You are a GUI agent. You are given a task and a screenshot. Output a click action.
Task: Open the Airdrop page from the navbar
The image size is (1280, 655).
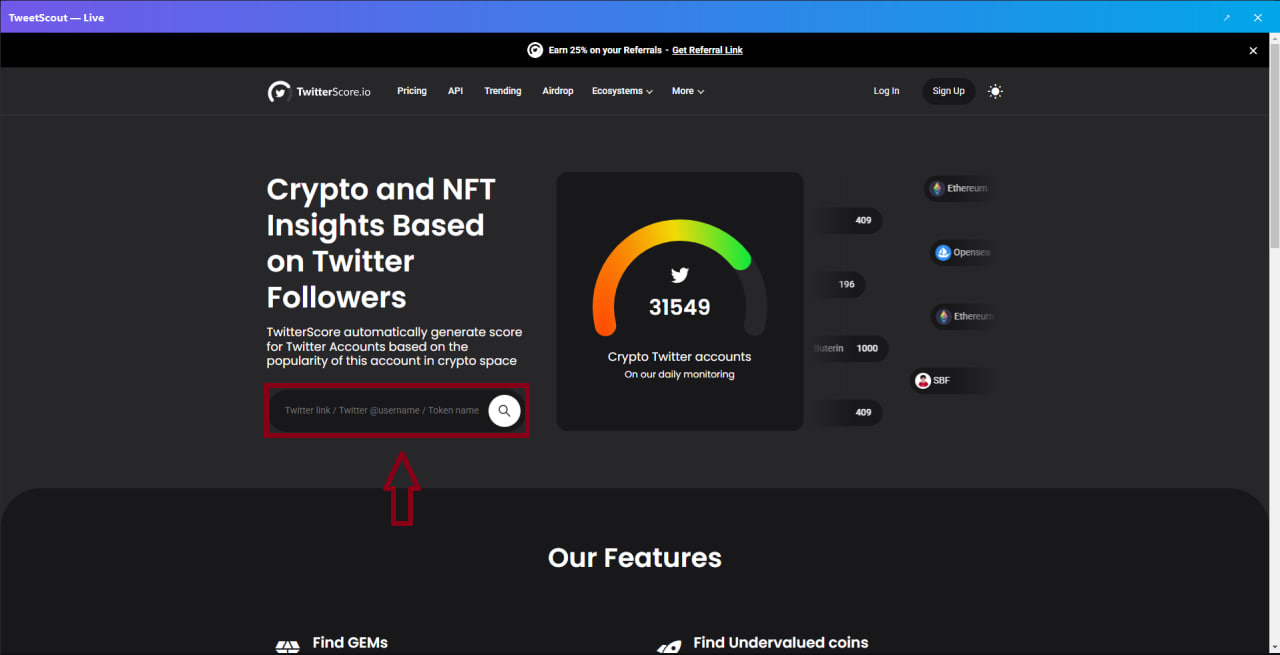coord(558,91)
